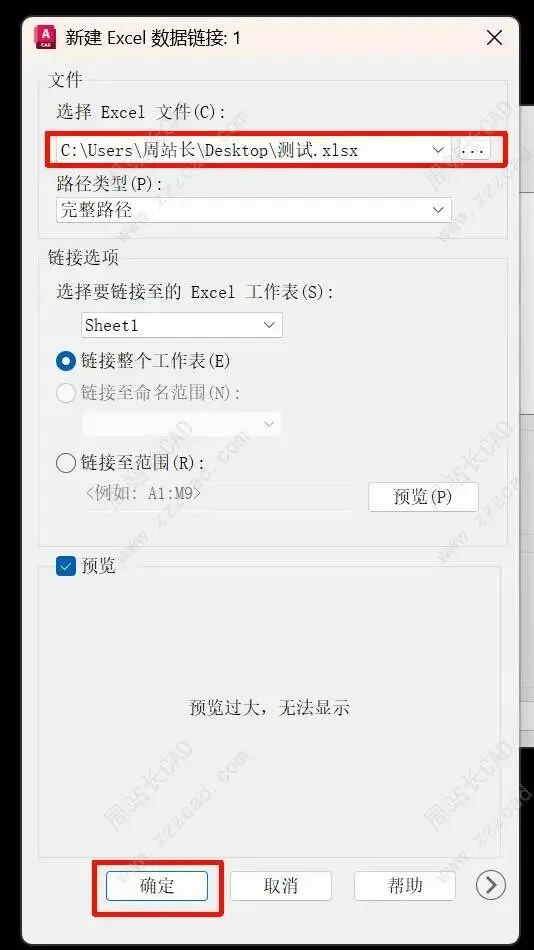Viewport: 534px width, 950px height.
Task: Close the 新建 Excel 数据链接 dialog
Action: tap(494, 38)
